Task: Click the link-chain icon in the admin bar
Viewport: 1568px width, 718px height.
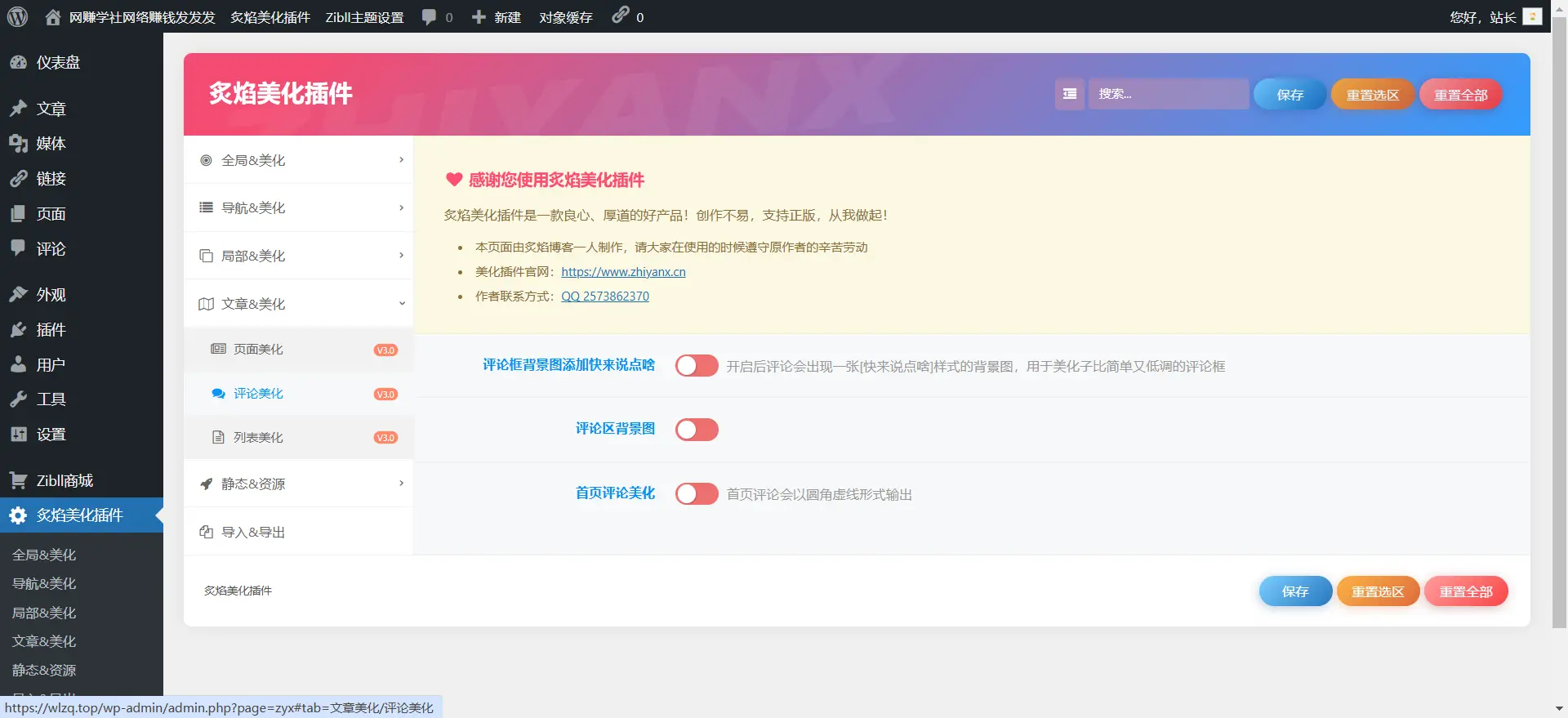Action: pyautogui.click(x=620, y=16)
